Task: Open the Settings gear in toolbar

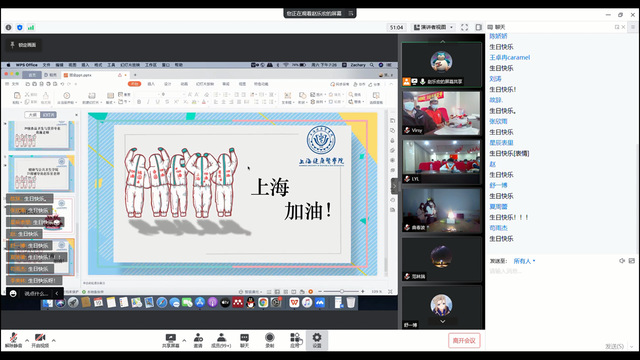Action: coord(317,340)
